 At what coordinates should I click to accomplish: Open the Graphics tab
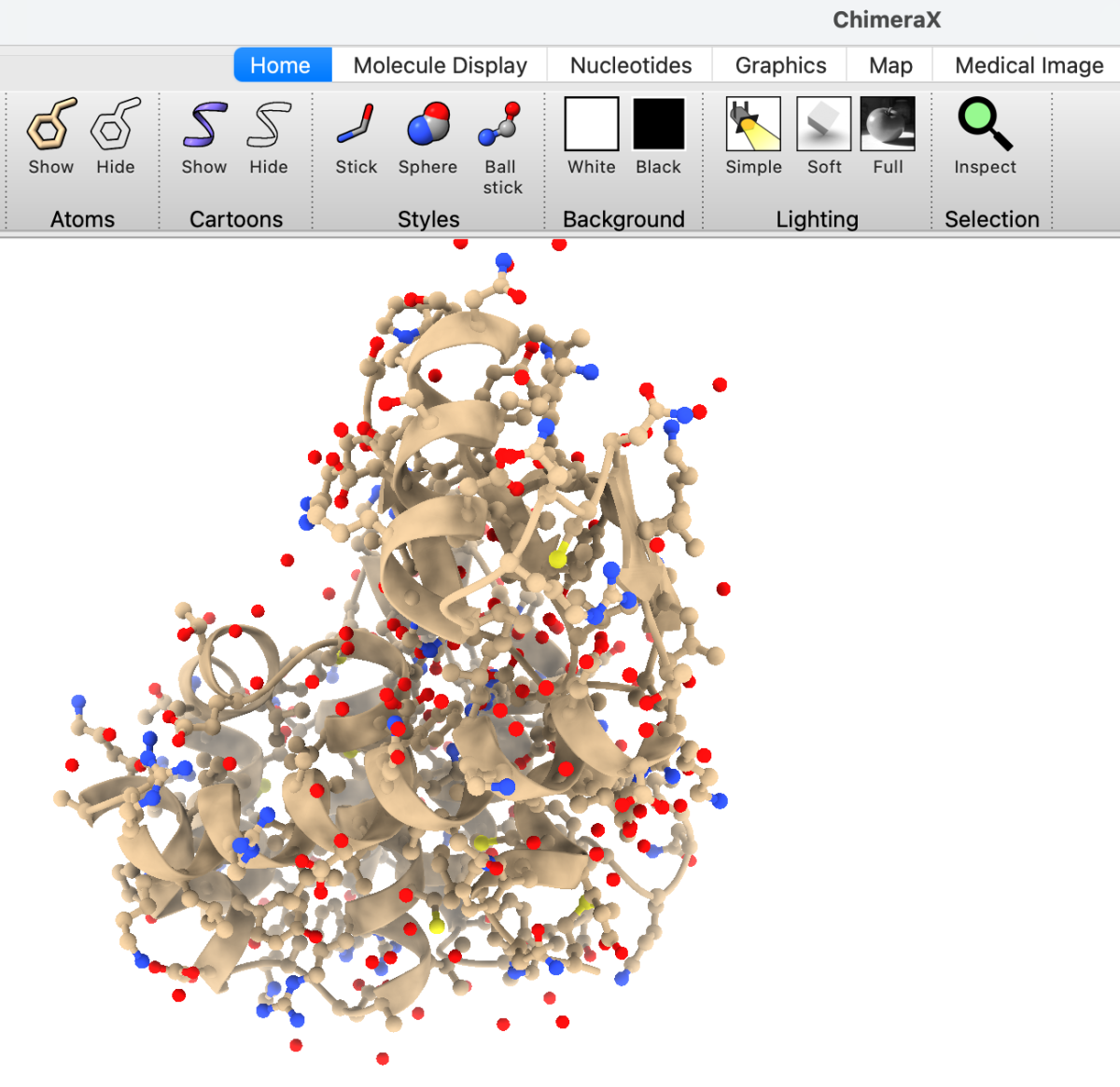(781, 65)
